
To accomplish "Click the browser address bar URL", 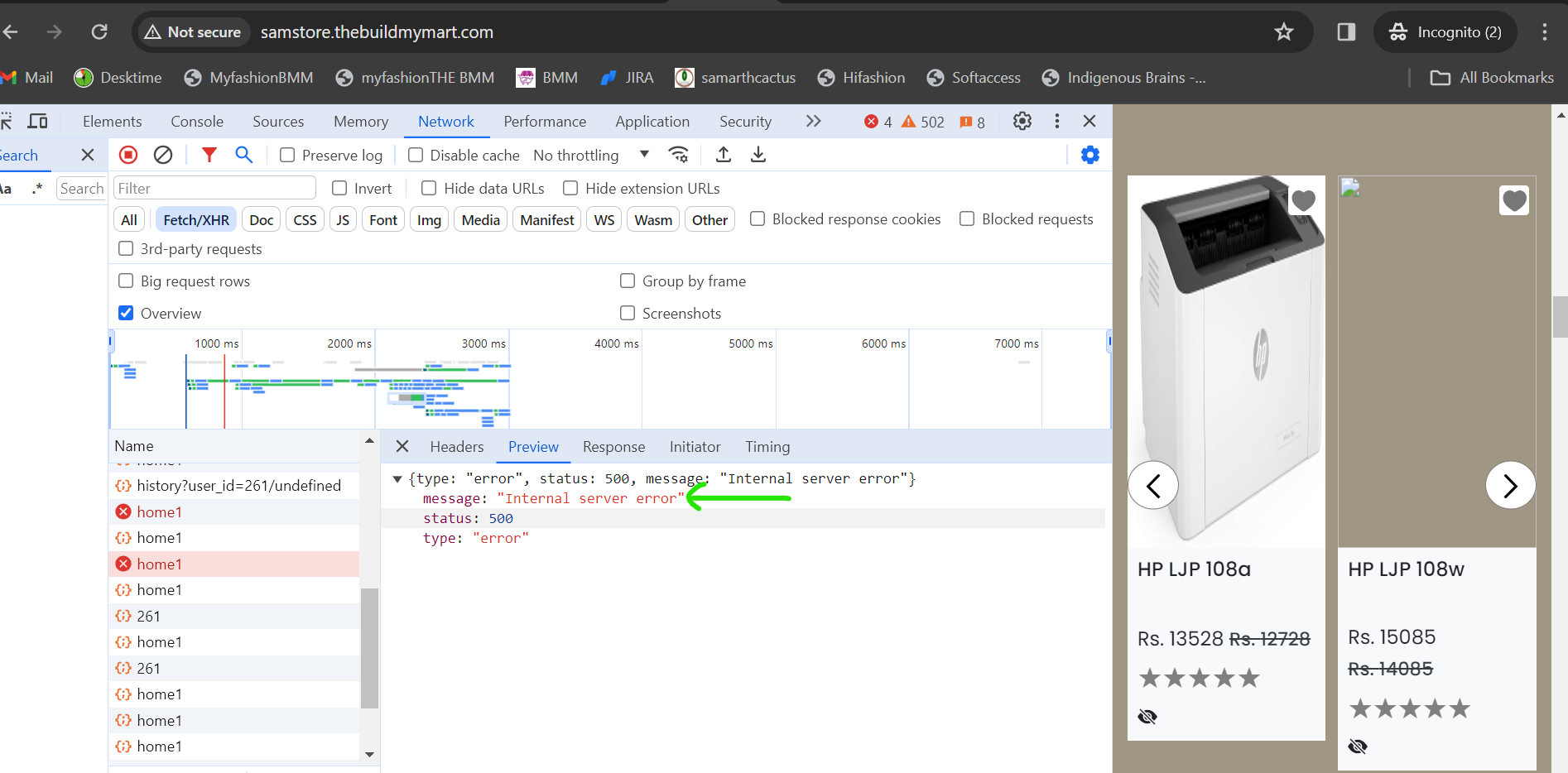I will pyautogui.click(x=377, y=32).
